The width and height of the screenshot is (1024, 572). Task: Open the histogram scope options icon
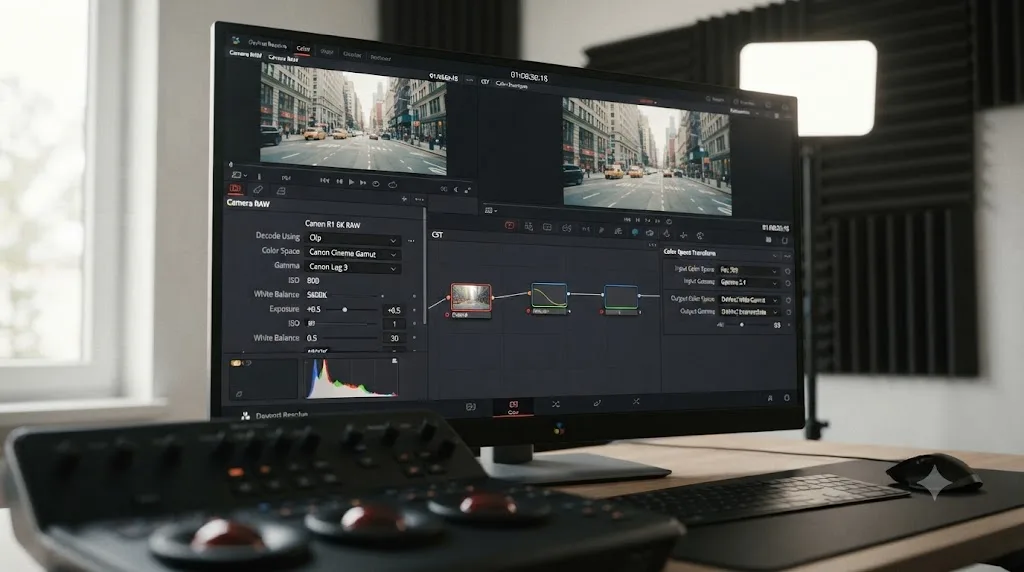(x=394, y=361)
